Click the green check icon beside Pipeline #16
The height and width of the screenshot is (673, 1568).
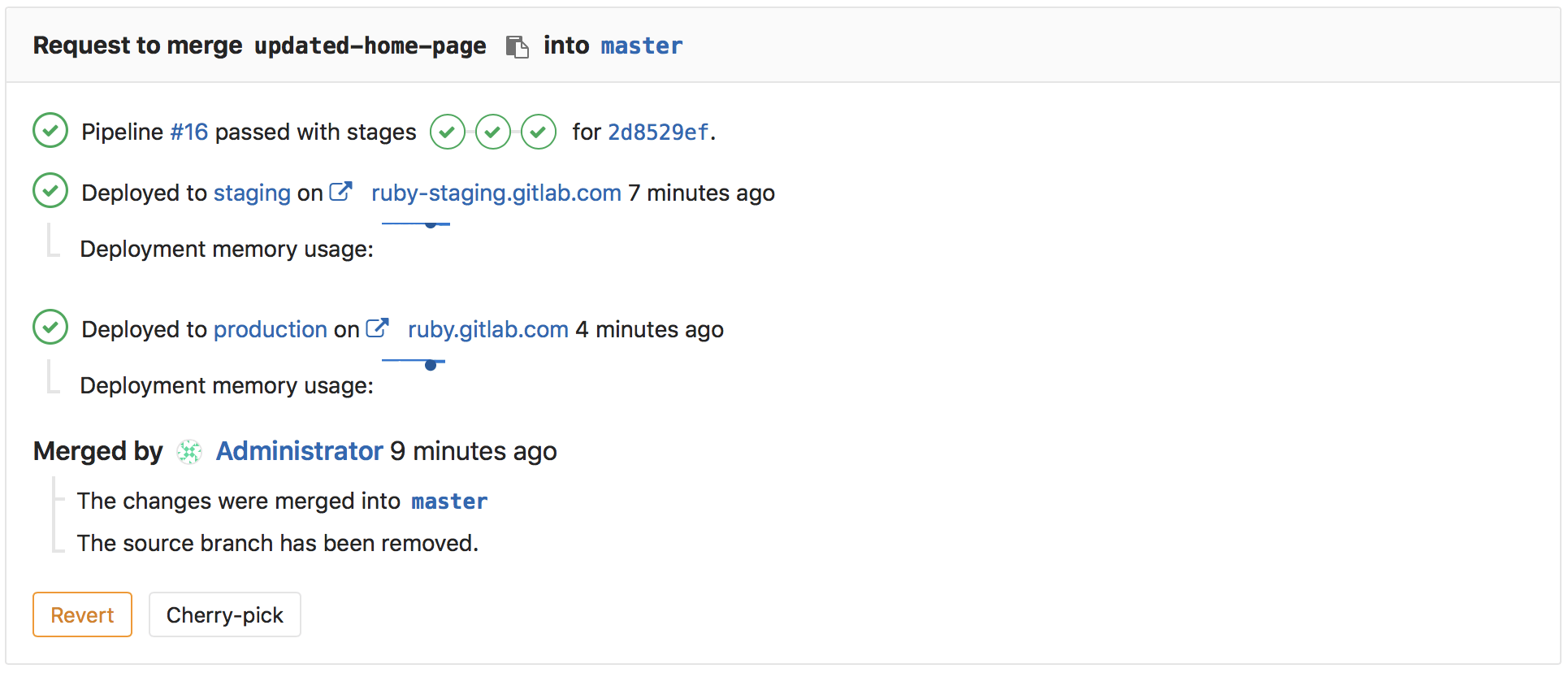pyautogui.click(x=50, y=130)
